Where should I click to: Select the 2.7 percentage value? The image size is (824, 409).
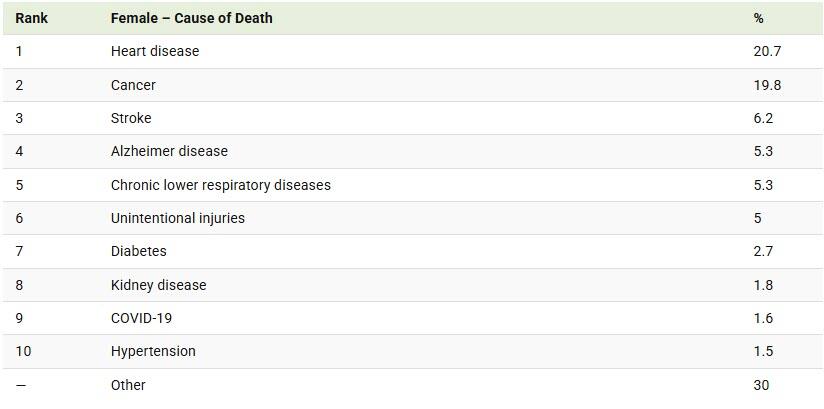[x=763, y=251]
